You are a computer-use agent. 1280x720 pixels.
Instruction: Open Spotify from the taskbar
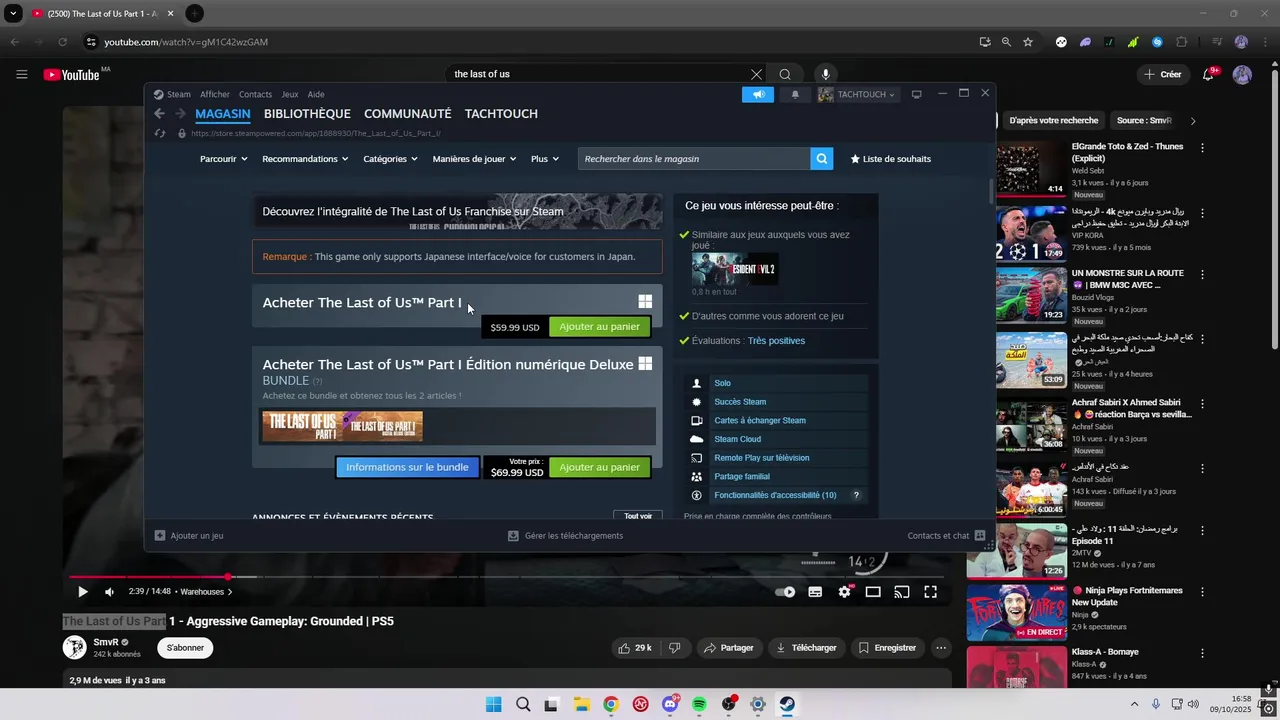(x=699, y=704)
